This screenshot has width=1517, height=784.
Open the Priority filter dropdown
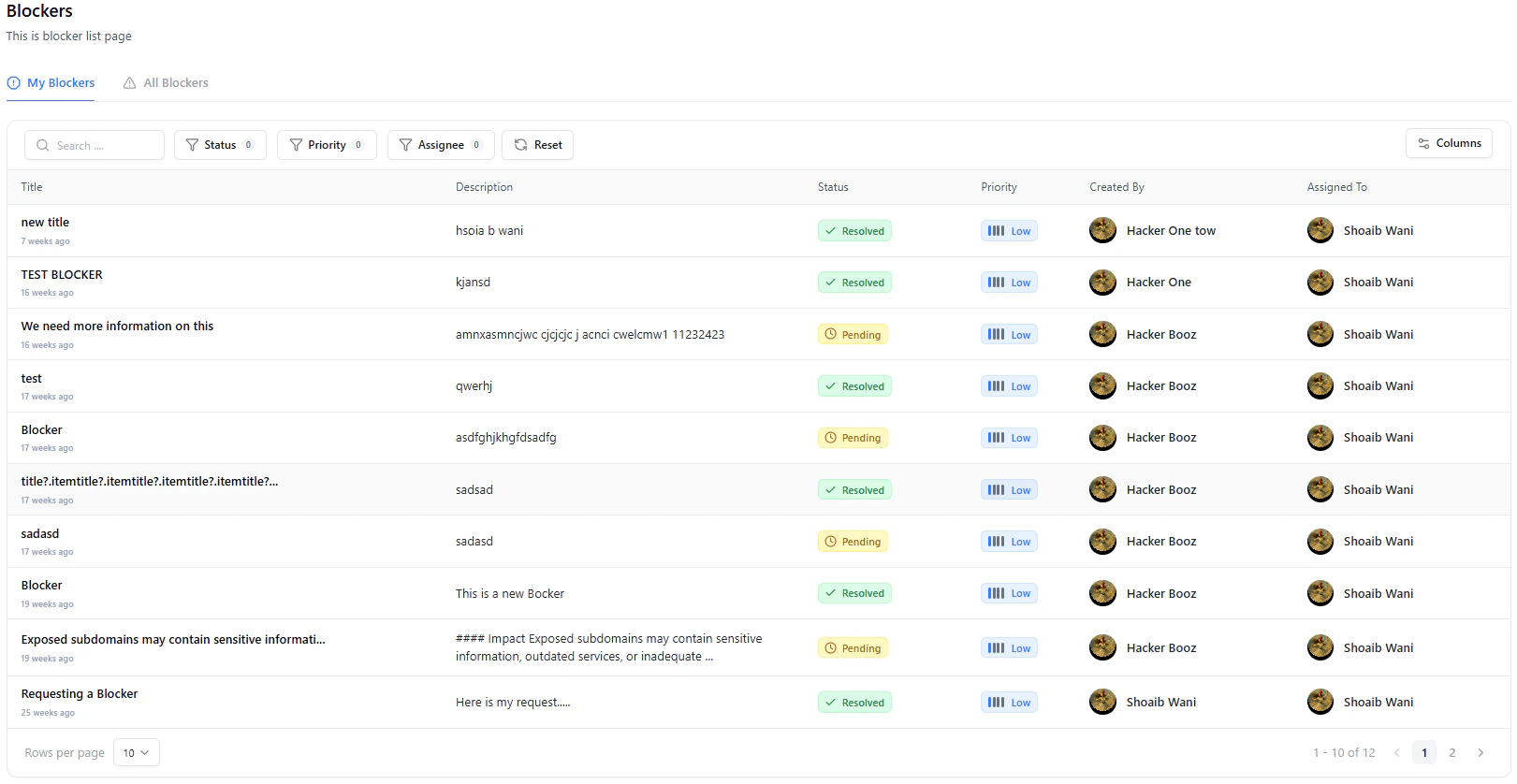[327, 145]
